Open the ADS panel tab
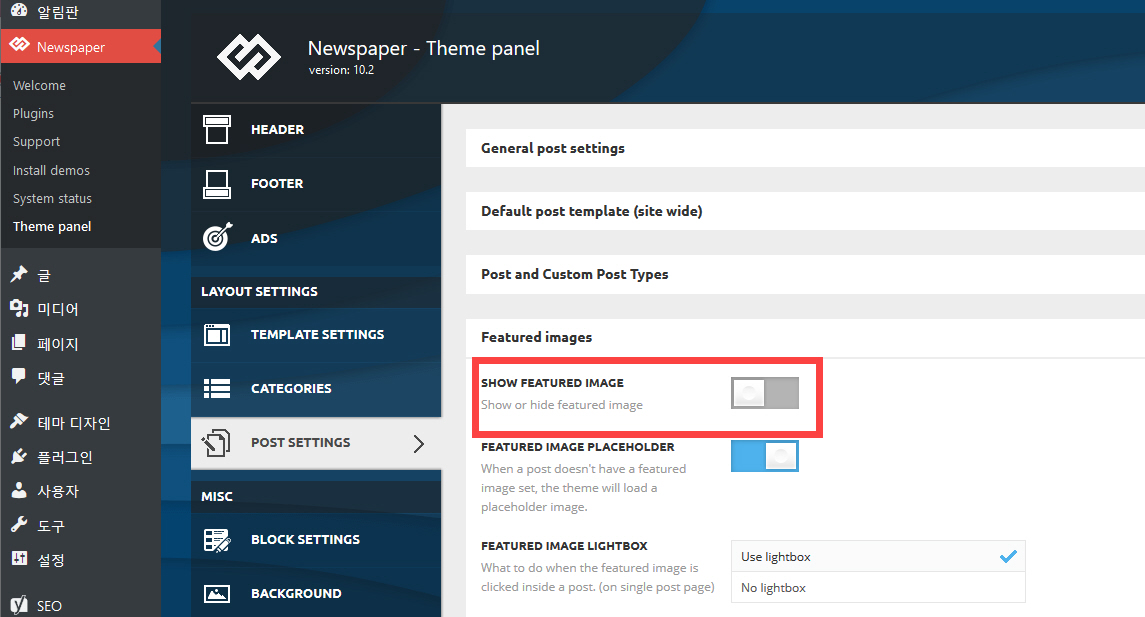The width and height of the screenshot is (1145, 617). 316,238
